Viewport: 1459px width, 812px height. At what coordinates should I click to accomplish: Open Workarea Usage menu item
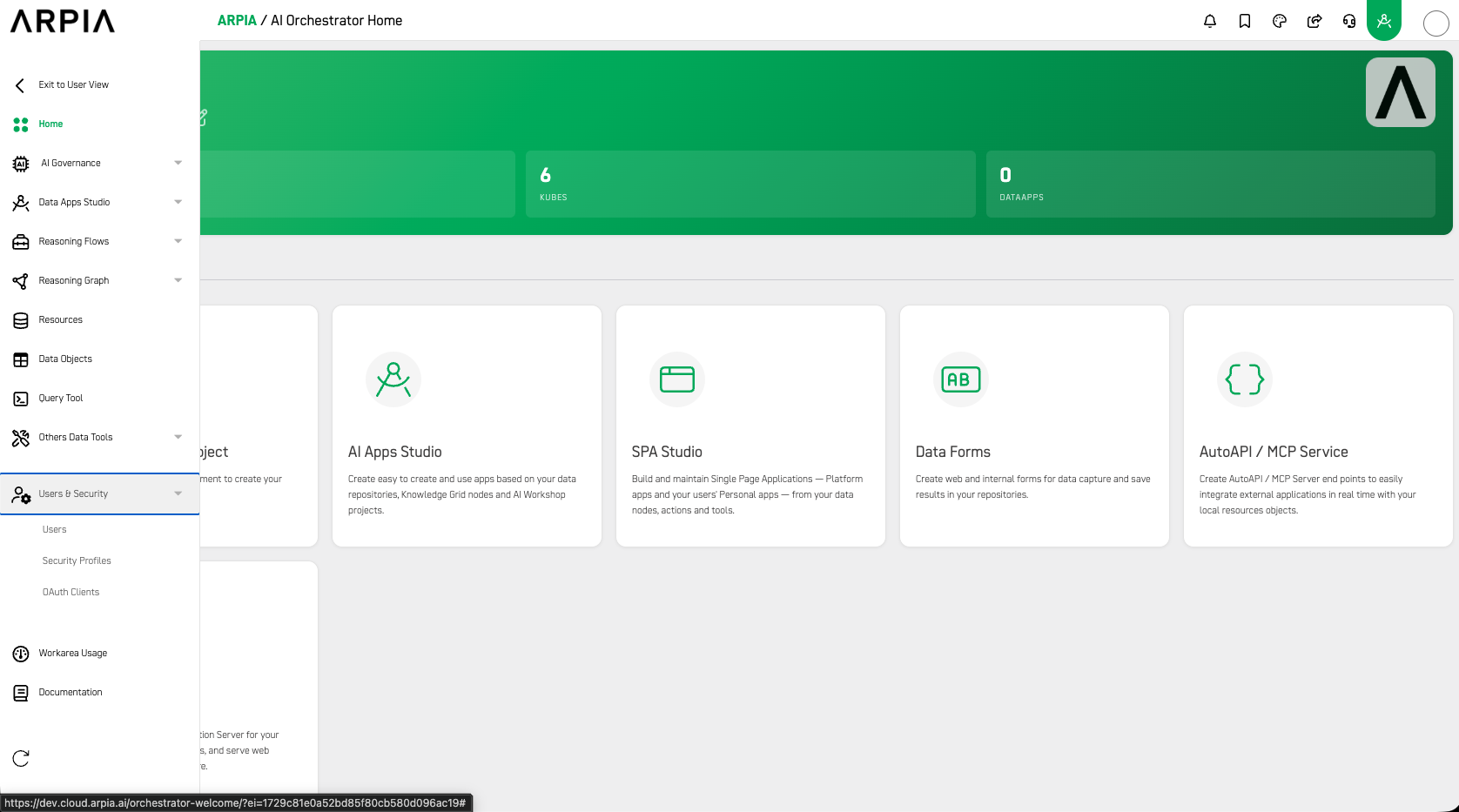click(x=73, y=654)
